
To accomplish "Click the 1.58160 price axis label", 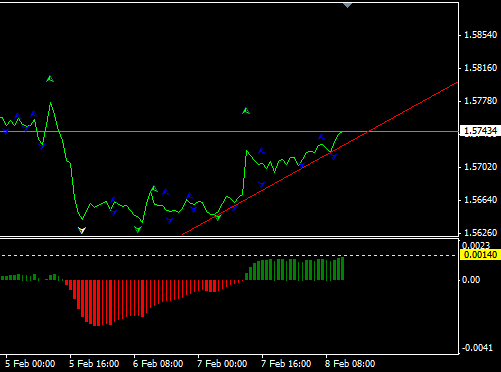I will point(480,68).
